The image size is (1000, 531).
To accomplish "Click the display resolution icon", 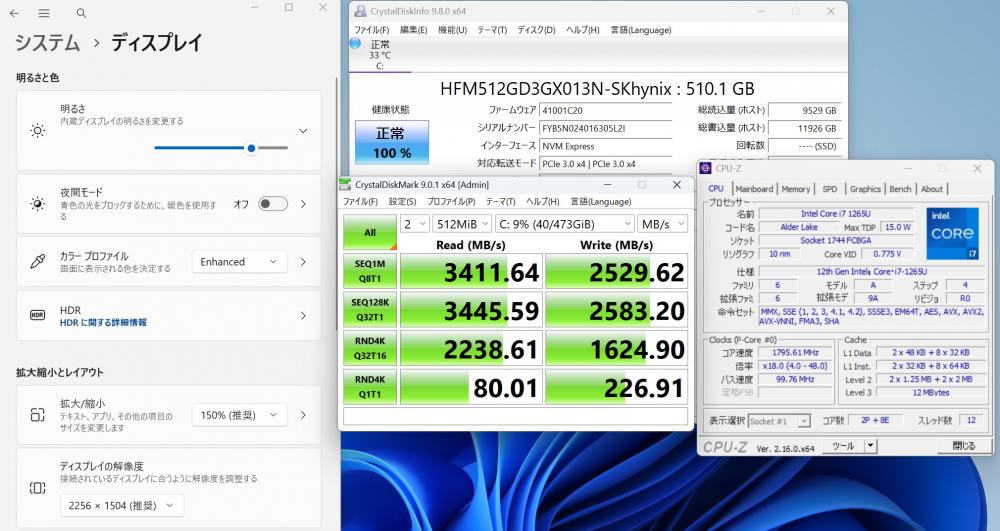I will coord(38,488).
